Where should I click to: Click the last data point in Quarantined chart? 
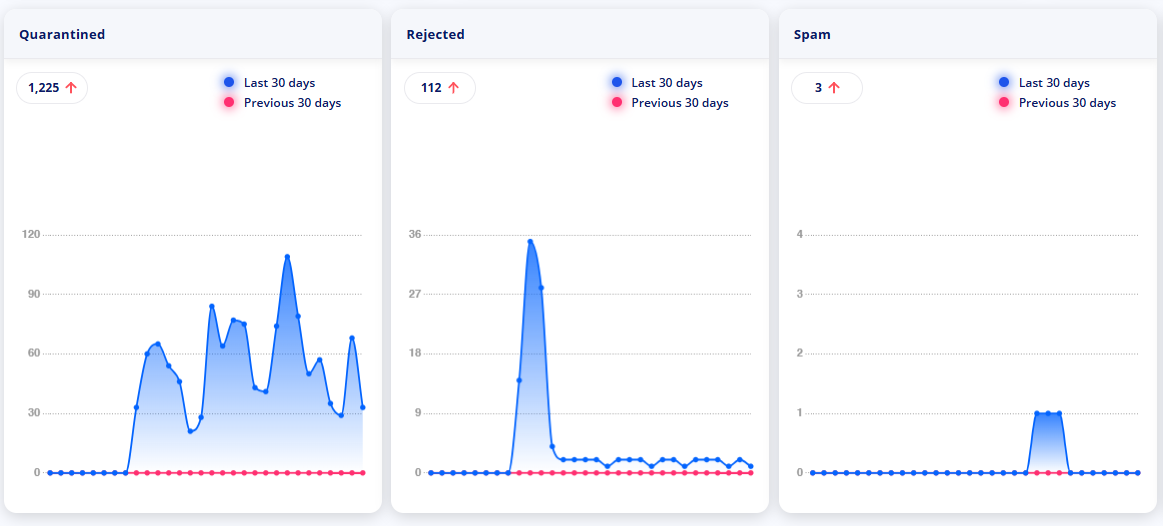point(363,407)
